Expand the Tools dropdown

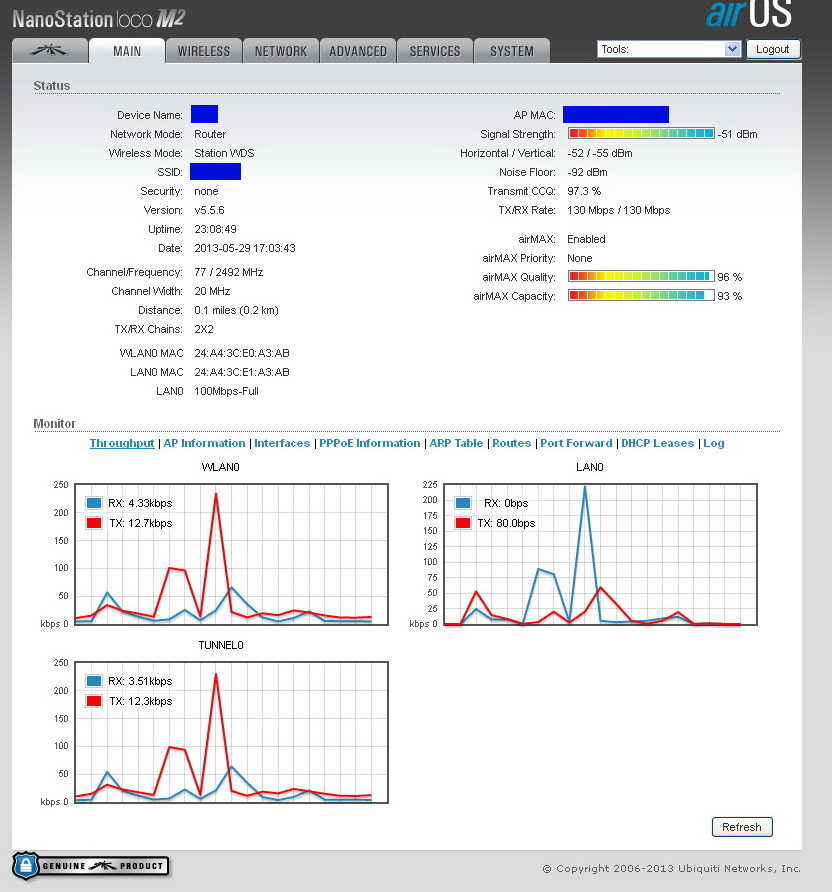point(669,49)
